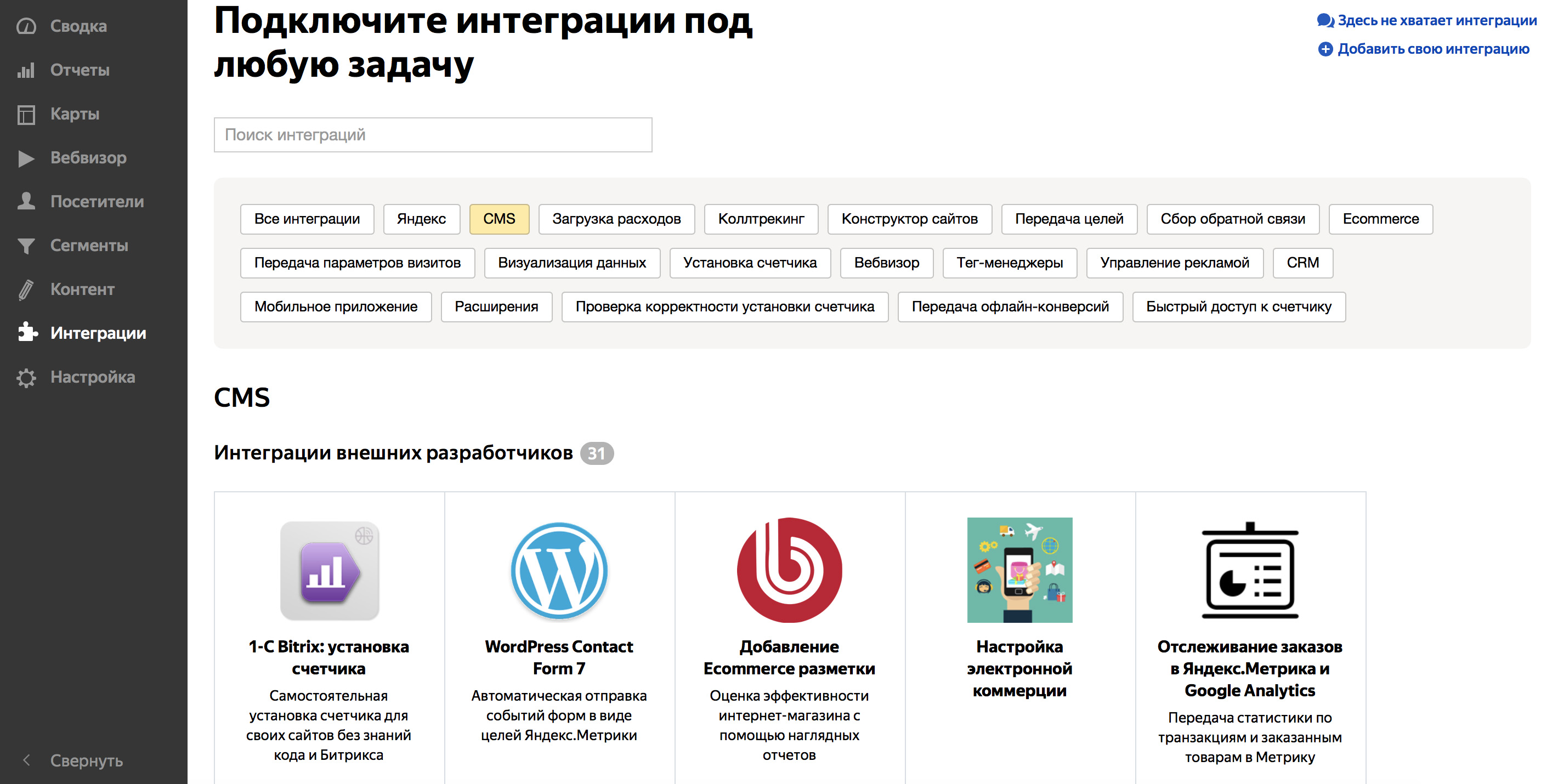Select the Коллтрекинг filter
The width and height of the screenshot is (1541, 784).
point(761,219)
